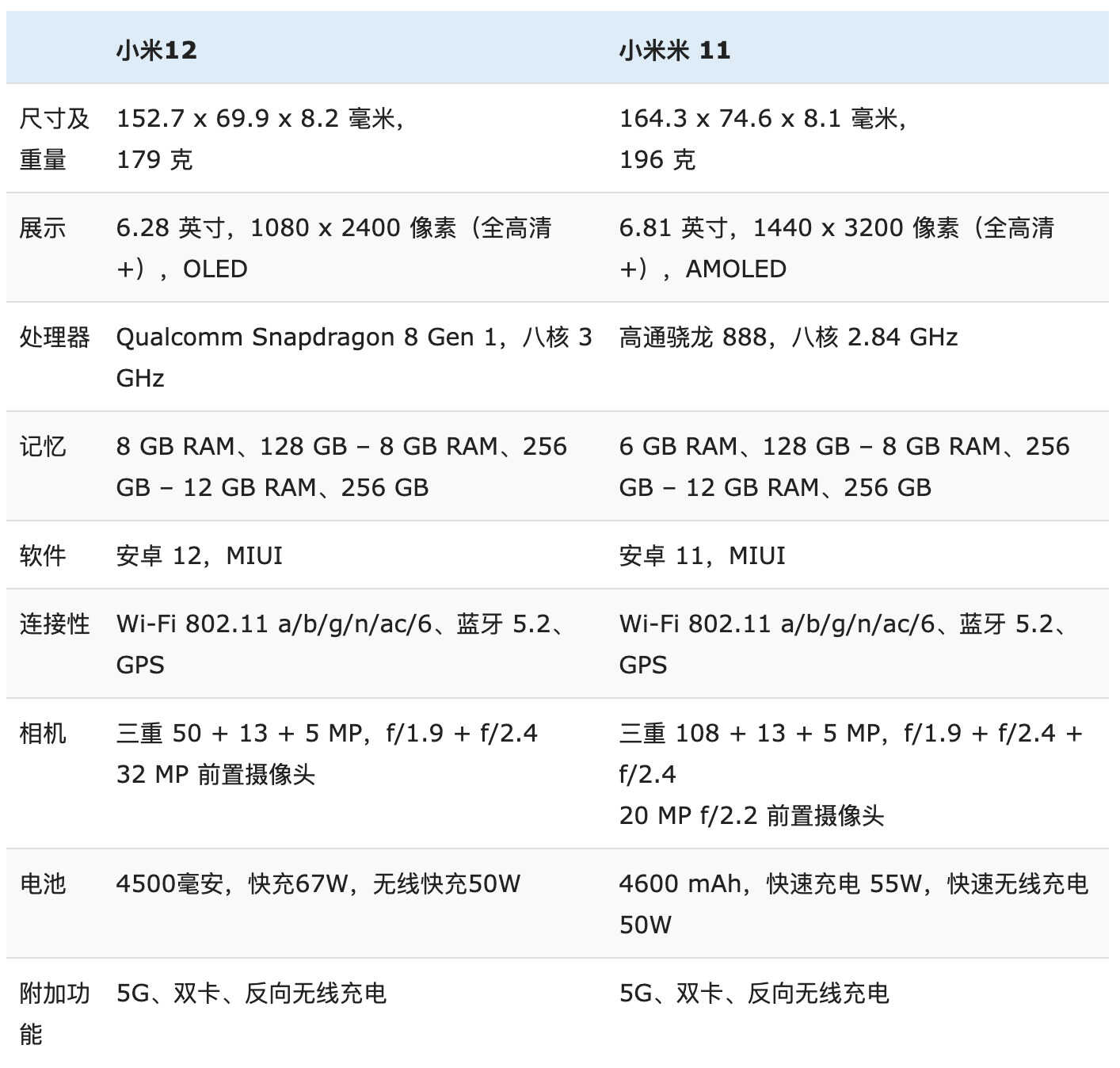Click the 小米12 column header
The image size is (1120, 1068).
[156, 51]
